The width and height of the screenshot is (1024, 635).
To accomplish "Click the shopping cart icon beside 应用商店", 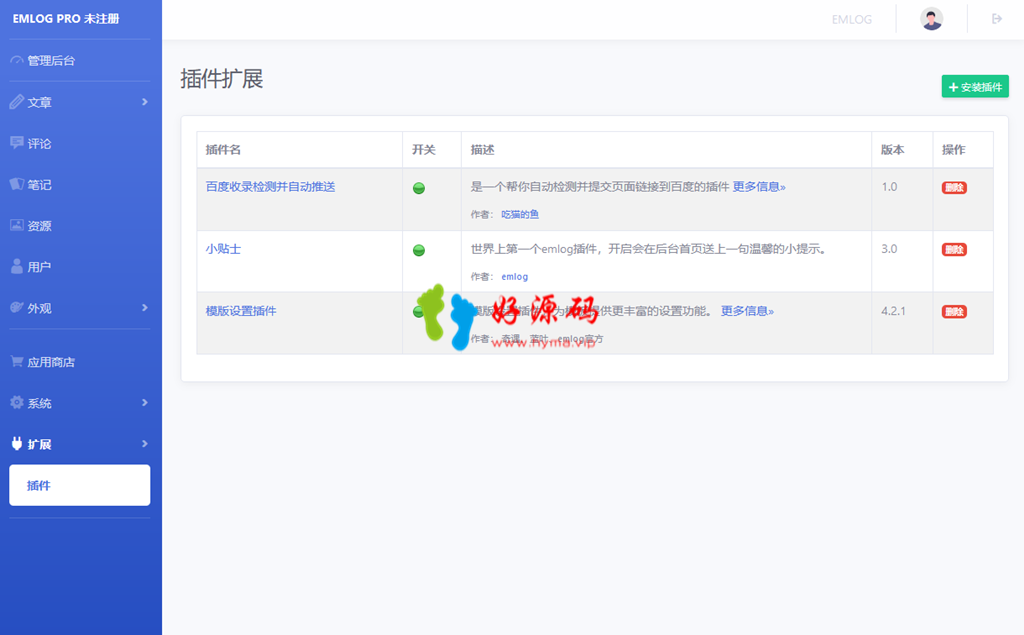I will click(x=16, y=361).
